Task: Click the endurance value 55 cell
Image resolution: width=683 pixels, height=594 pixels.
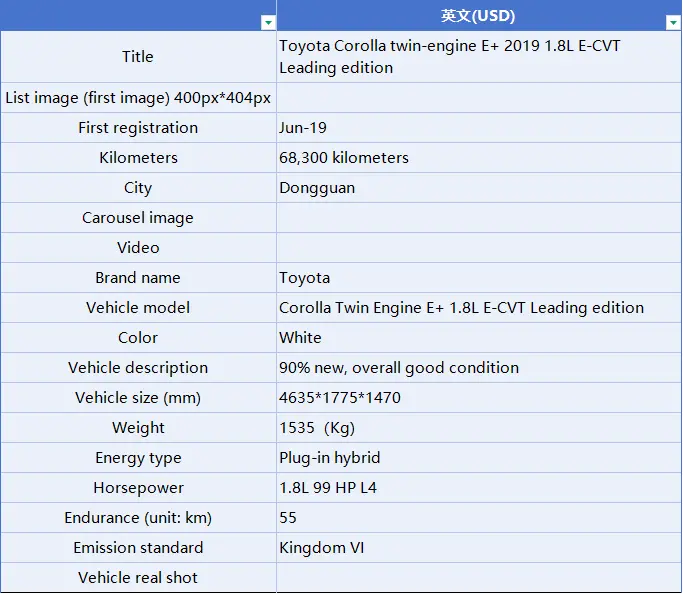Action: [x=479, y=518]
